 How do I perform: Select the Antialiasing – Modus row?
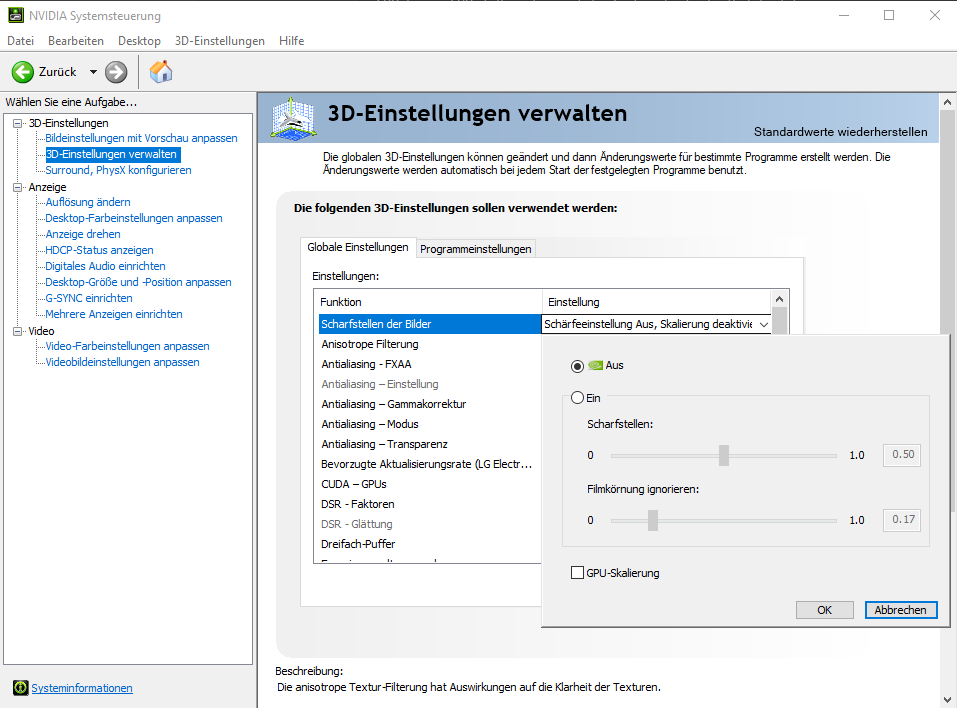point(430,424)
